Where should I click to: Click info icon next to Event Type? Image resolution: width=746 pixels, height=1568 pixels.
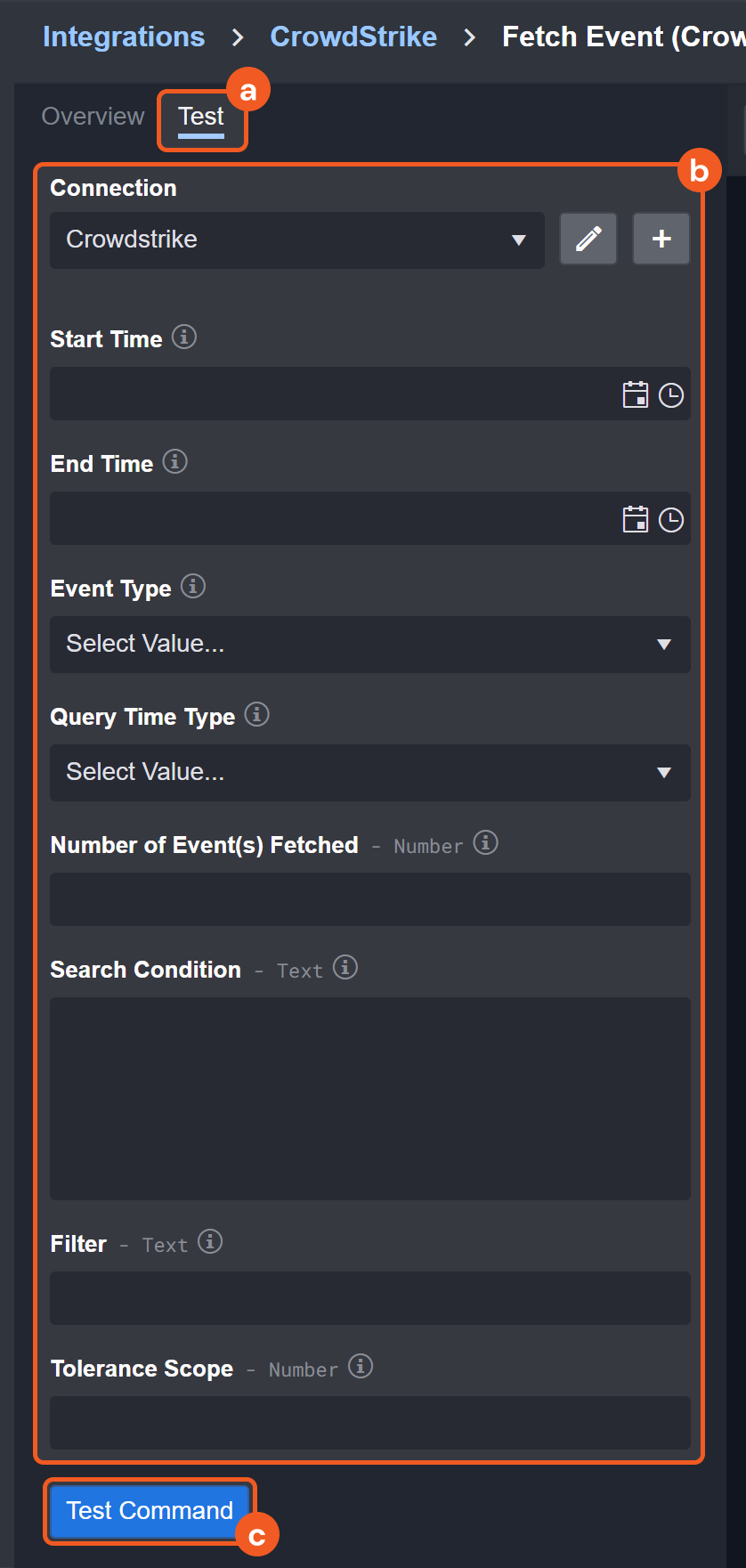pos(193,587)
